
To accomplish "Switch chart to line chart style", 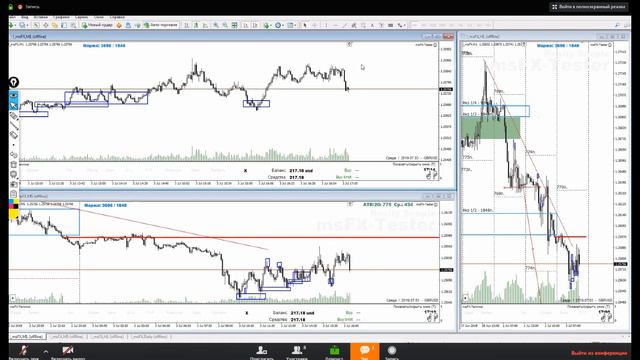I will click(205, 25).
